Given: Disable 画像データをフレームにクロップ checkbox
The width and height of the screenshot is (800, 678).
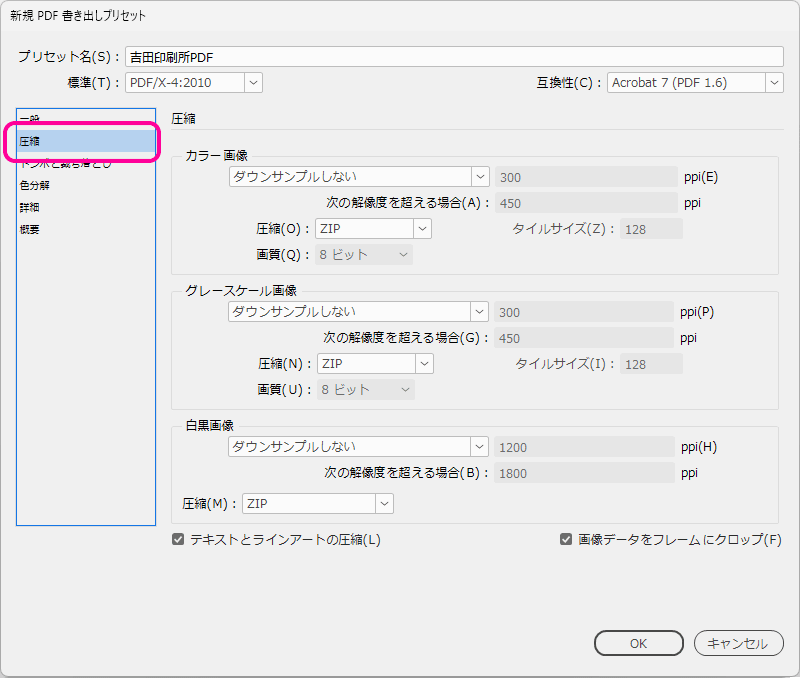Looking at the screenshot, I should coord(567,539).
